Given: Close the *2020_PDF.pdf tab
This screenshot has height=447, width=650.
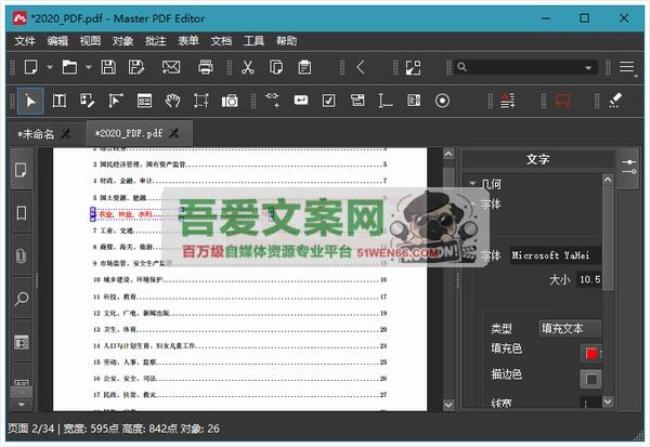Looking at the screenshot, I should pyautogui.click(x=175, y=134).
